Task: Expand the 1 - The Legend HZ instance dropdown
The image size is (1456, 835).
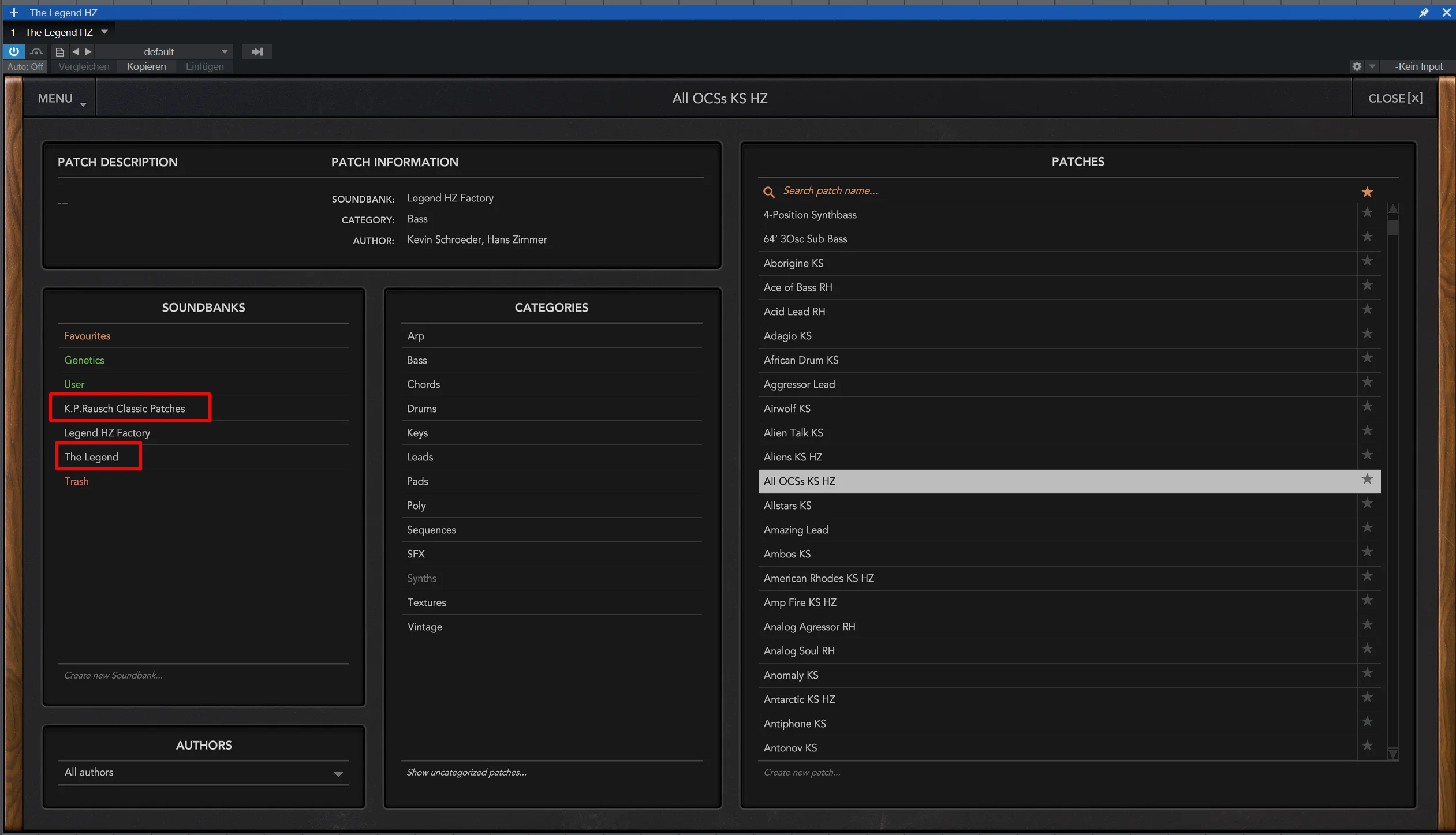Action: [104, 32]
